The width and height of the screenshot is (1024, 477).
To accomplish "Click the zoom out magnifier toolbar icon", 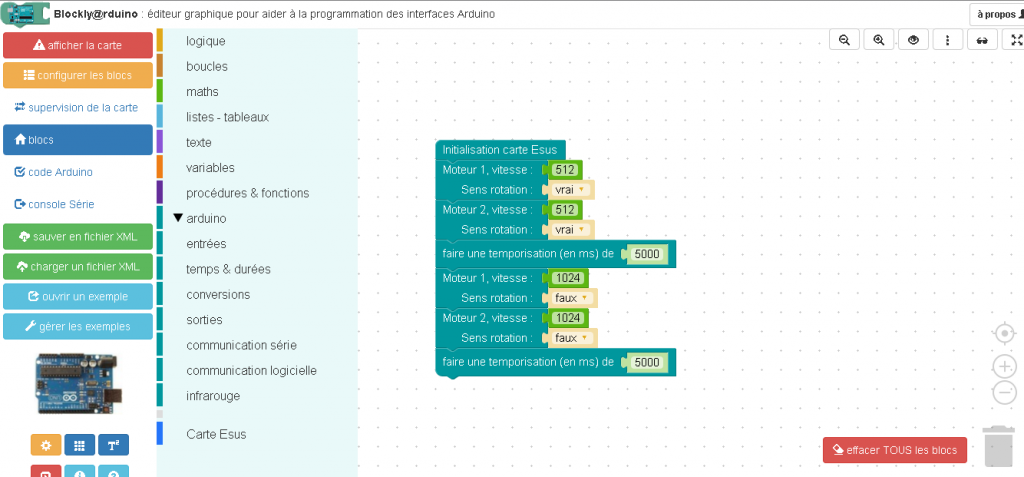I will click(844, 40).
